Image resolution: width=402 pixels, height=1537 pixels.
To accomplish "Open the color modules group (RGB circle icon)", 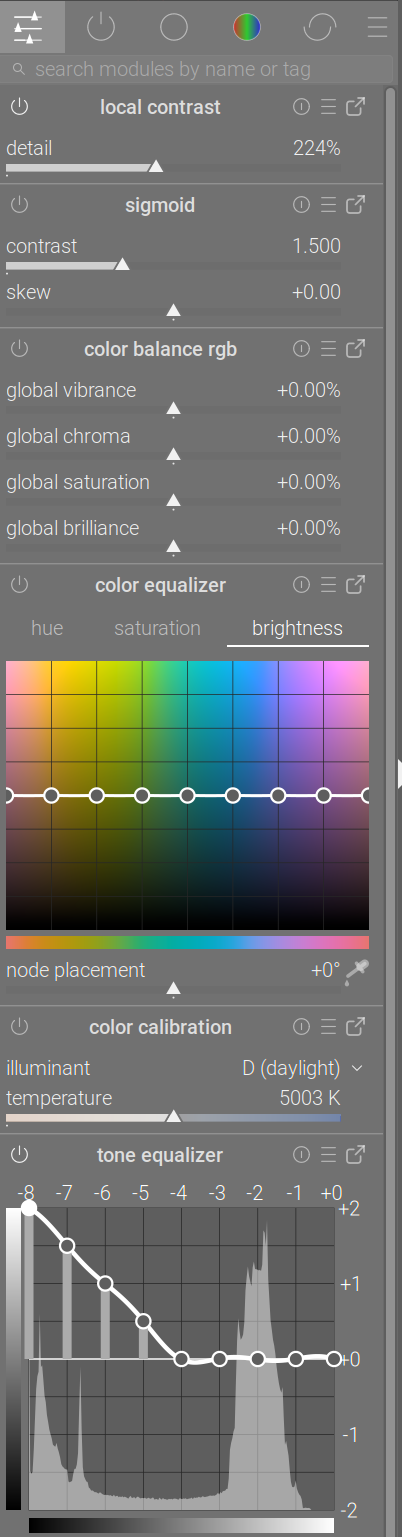I will [x=246, y=27].
